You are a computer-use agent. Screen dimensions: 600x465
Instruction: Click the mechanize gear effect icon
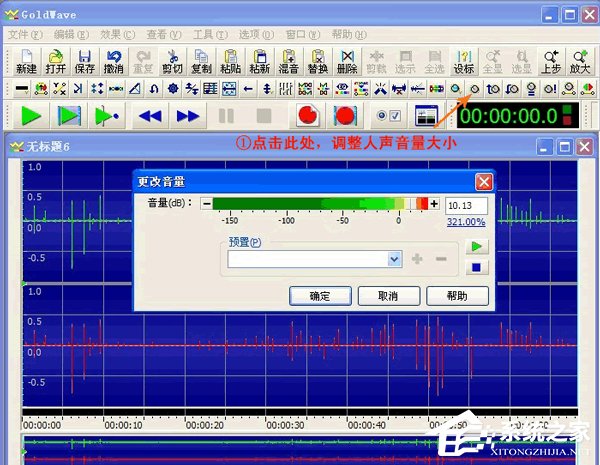(x=173, y=89)
